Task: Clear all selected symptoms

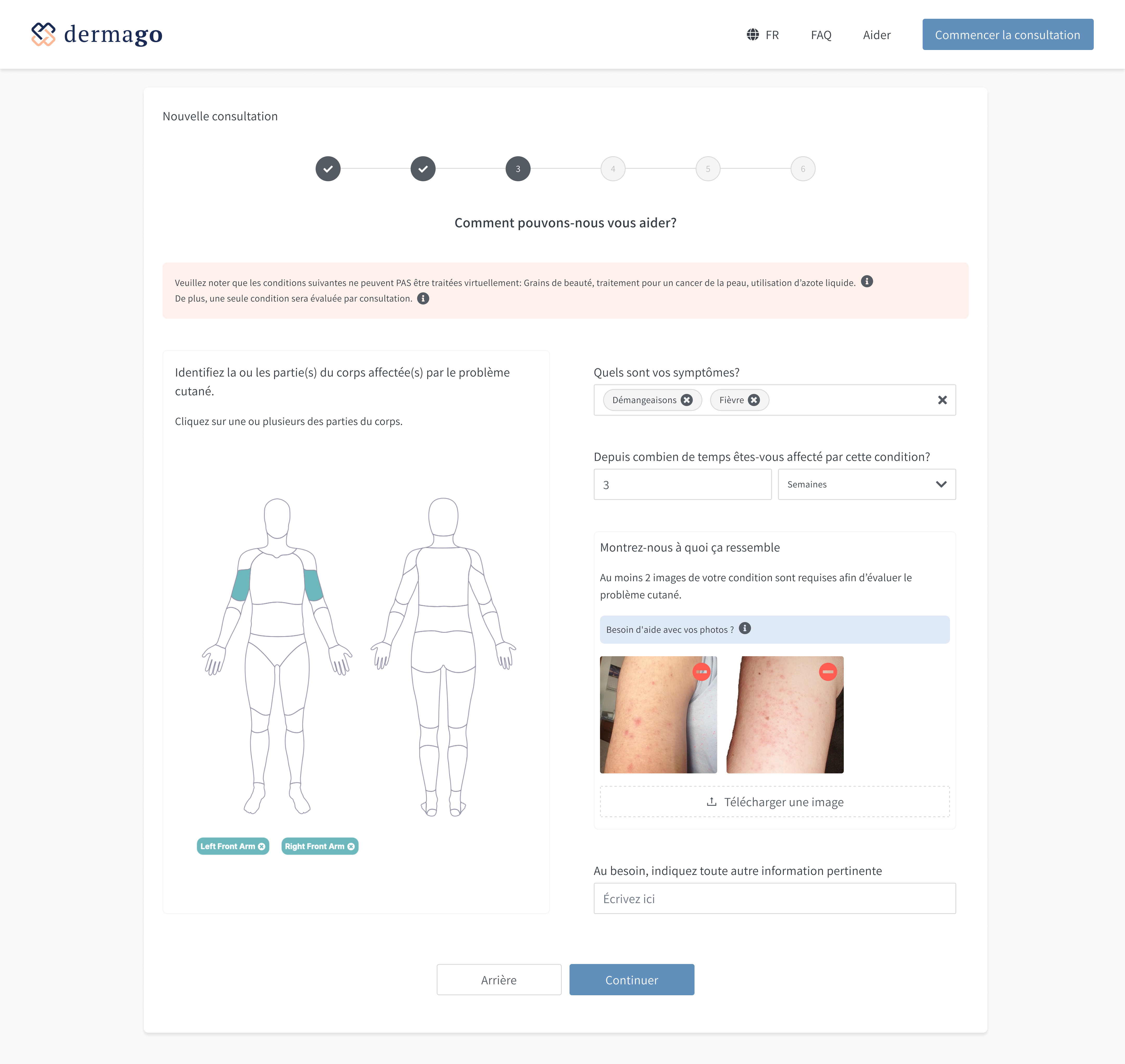Action: (x=942, y=400)
